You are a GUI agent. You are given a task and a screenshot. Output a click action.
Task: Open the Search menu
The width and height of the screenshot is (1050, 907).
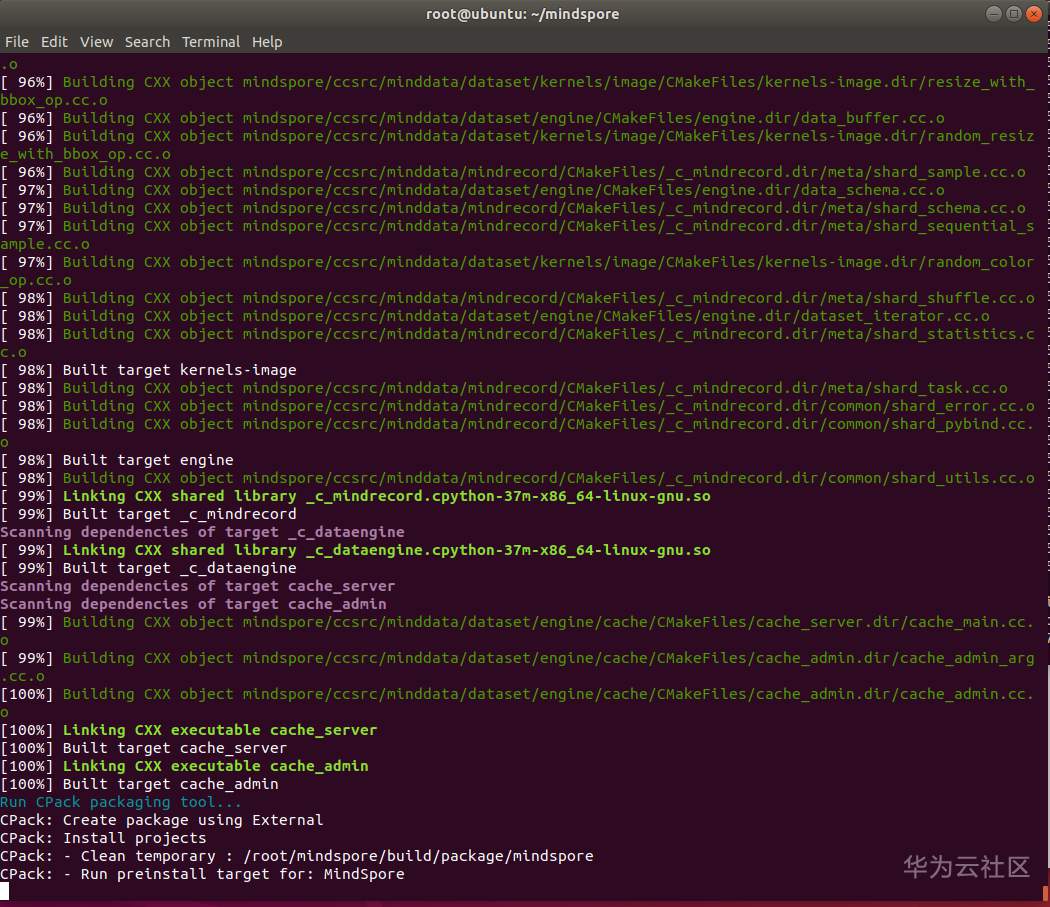[x=147, y=42]
